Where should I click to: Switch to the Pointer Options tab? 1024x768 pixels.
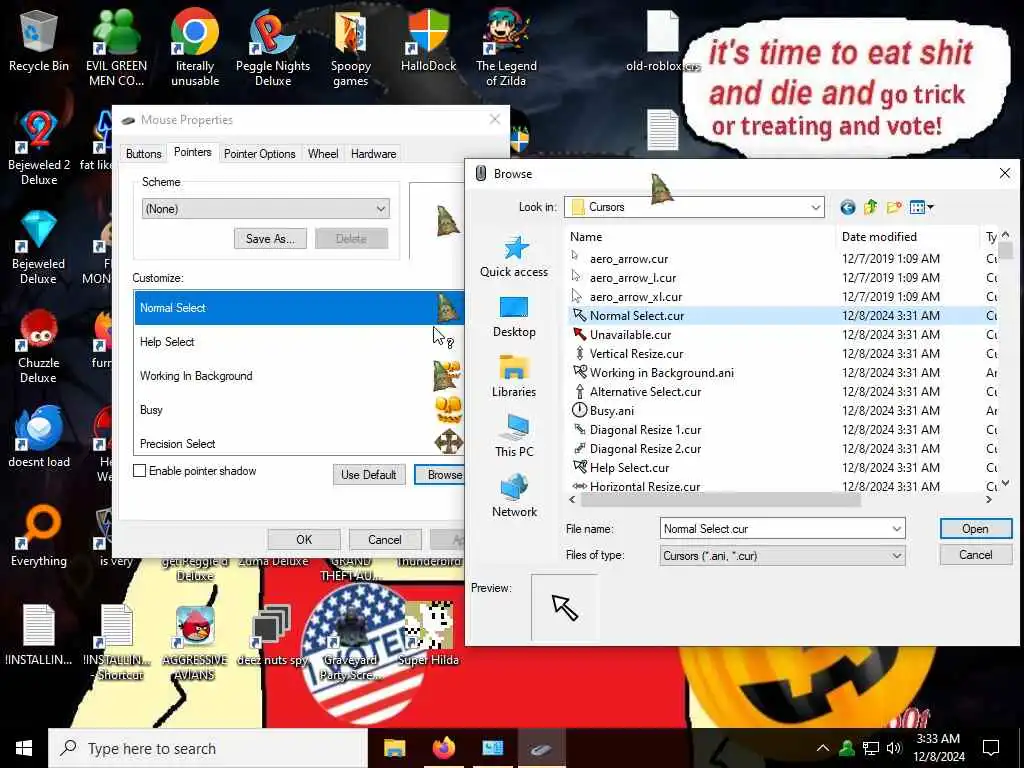coord(260,154)
